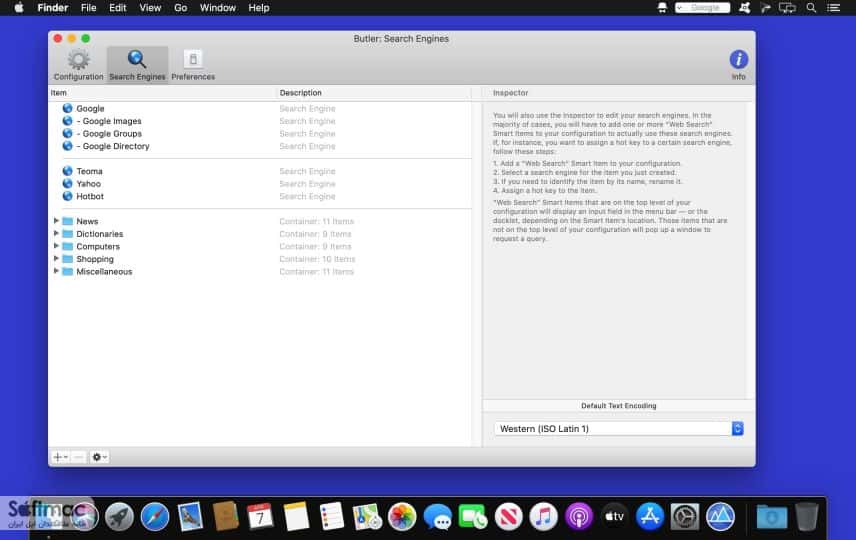Launch Safari from the Dock
The width and height of the screenshot is (856, 540).
(154, 516)
